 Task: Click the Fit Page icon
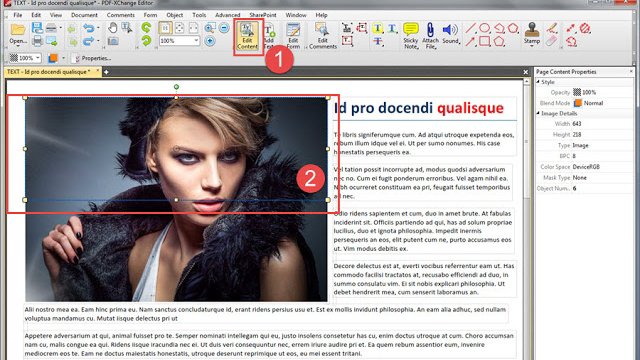click(x=179, y=28)
